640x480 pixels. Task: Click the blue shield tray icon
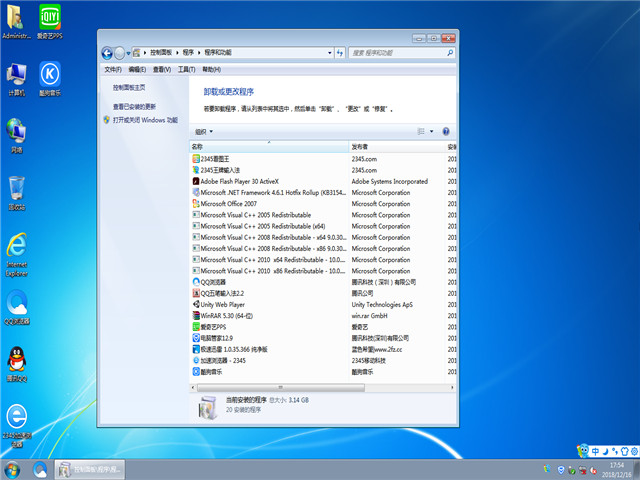pyautogui.click(x=561, y=470)
